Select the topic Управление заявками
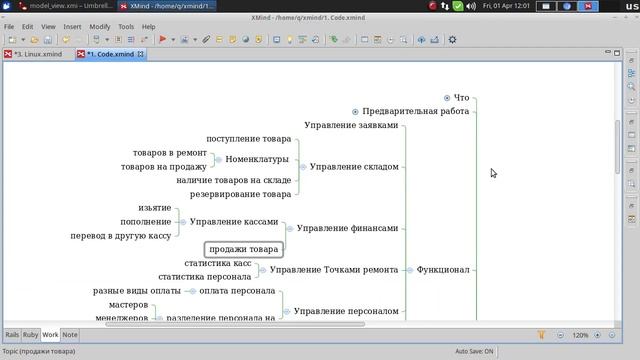 [x=351, y=125]
